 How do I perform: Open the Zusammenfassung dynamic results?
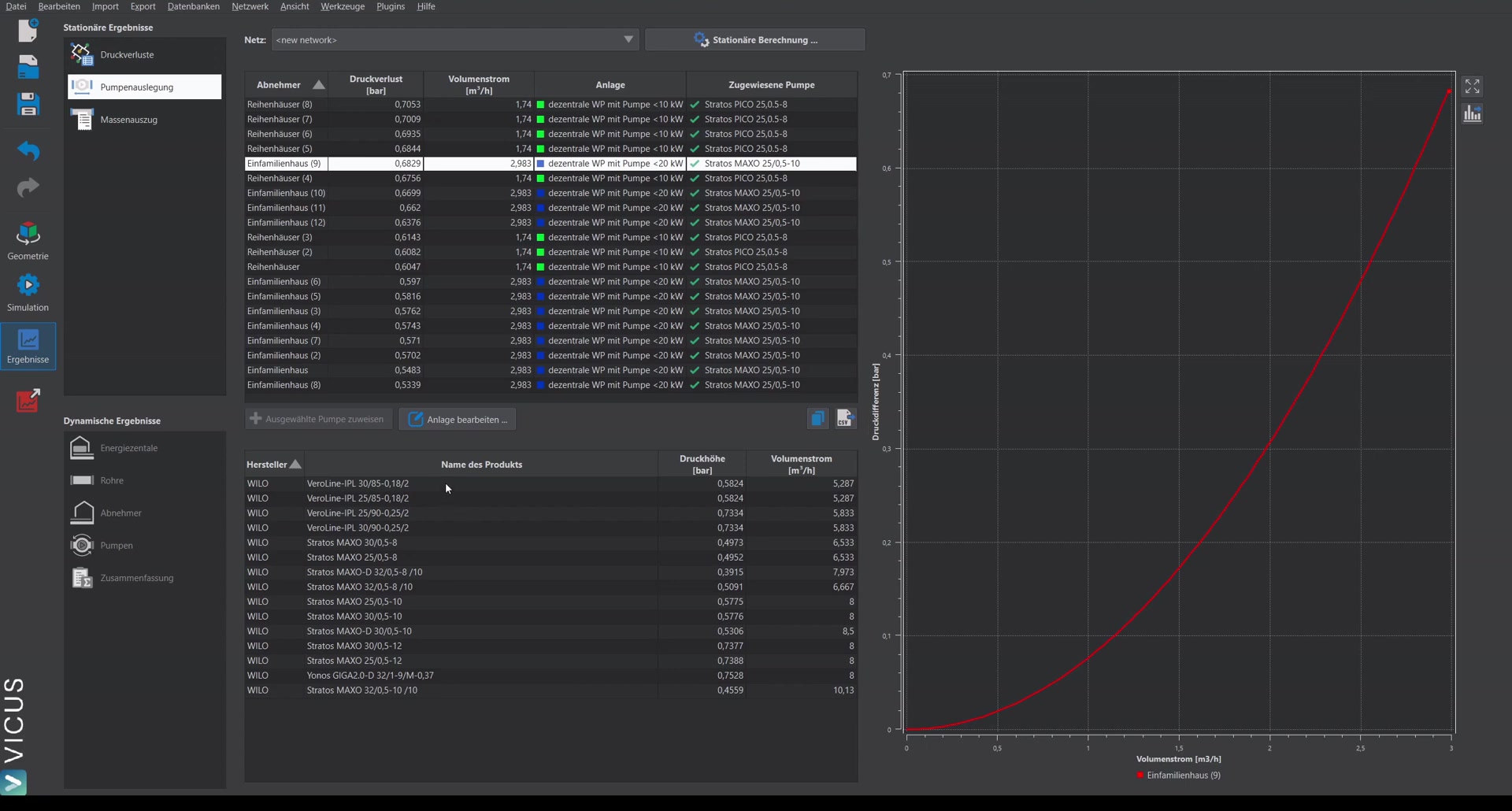[145, 578]
